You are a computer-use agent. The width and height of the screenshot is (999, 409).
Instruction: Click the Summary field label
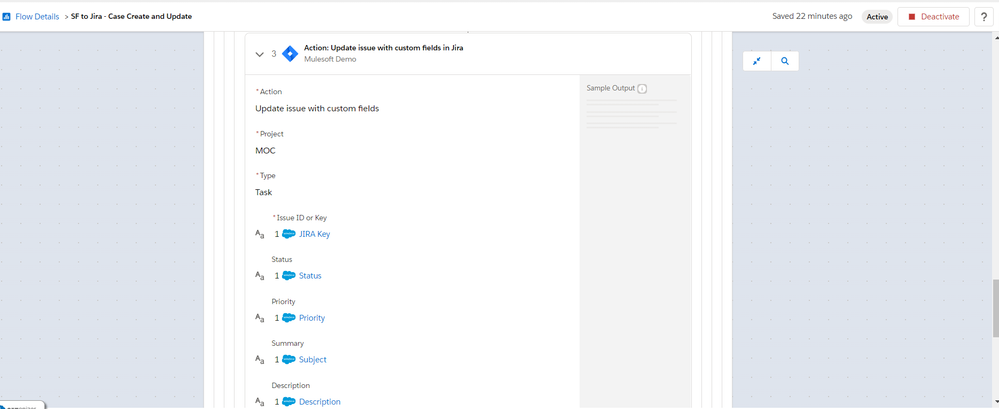point(287,343)
